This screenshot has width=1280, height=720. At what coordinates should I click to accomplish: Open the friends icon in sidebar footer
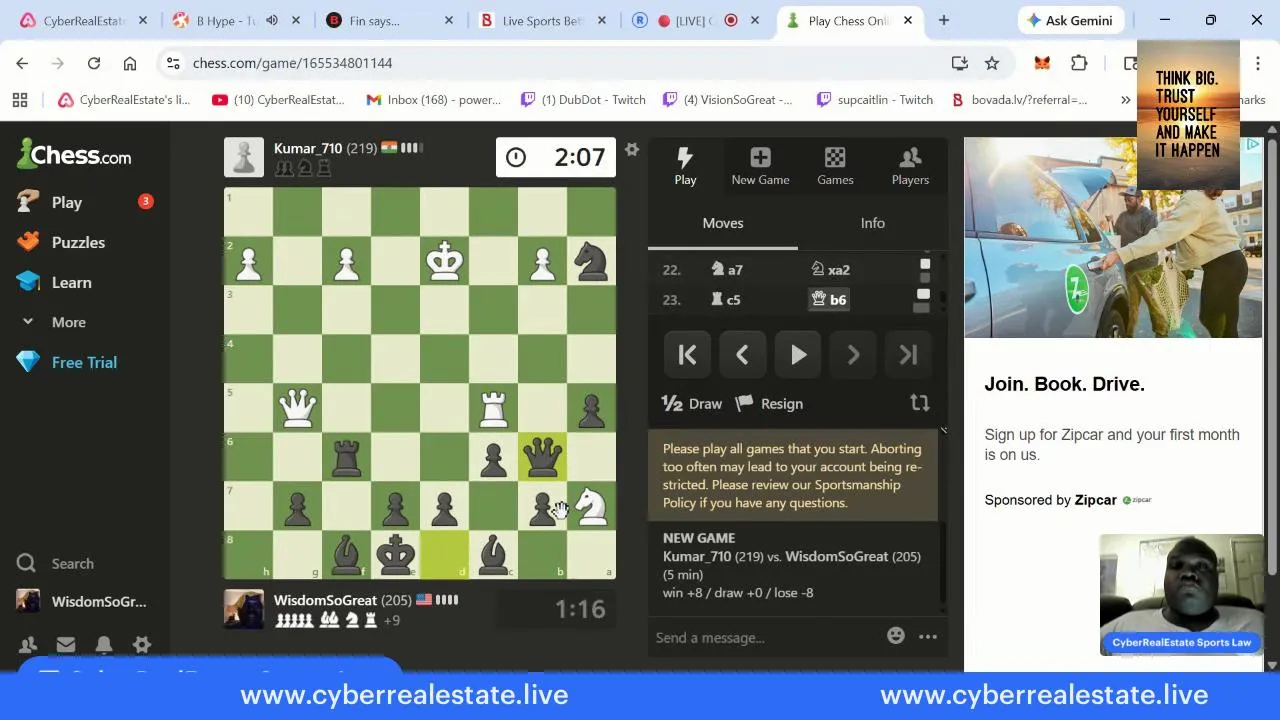click(28, 645)
